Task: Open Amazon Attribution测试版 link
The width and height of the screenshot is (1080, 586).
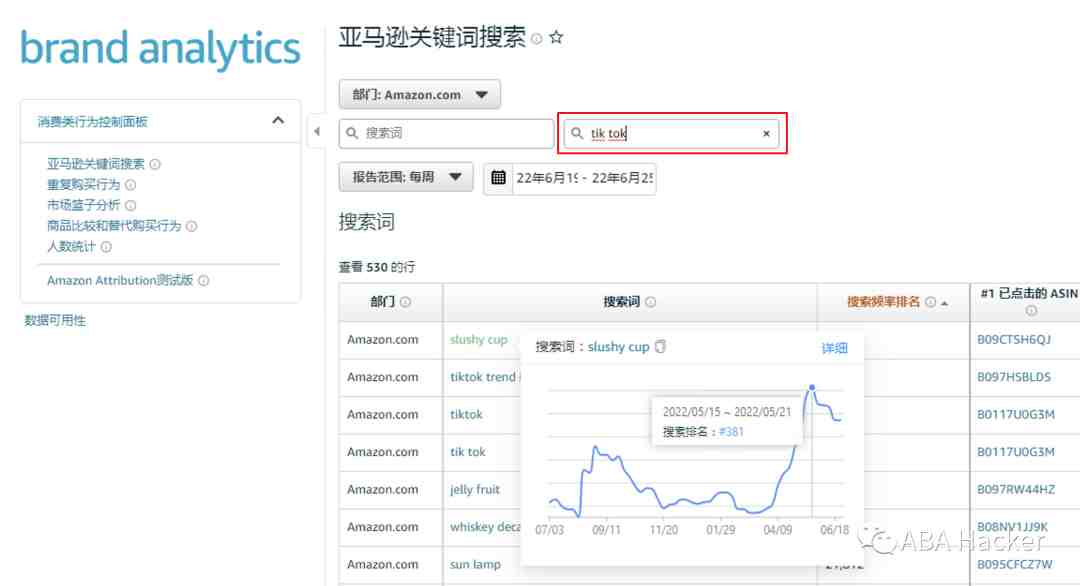Action: pyautogui.click(x=120, y=280)
